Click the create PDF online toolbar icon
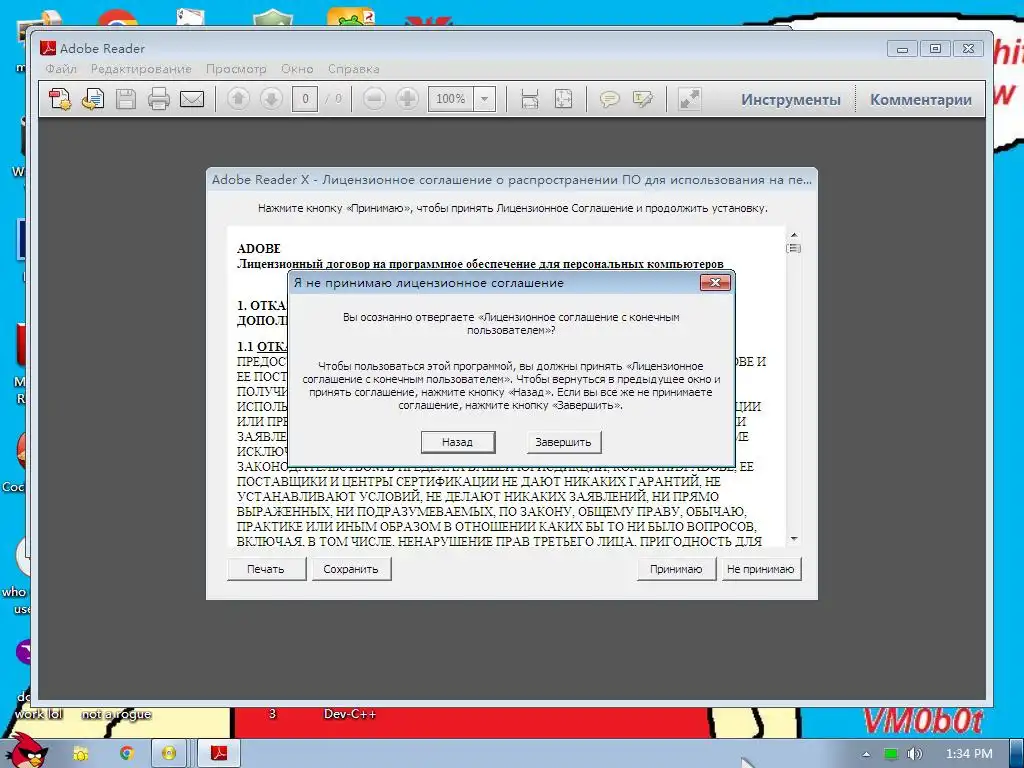Viewport: 1024px width, 768px height. pyautogui.click(x=60, y=99)
